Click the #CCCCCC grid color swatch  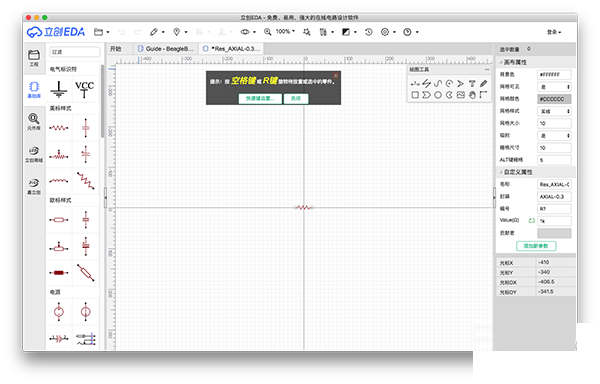coord(554,99)
